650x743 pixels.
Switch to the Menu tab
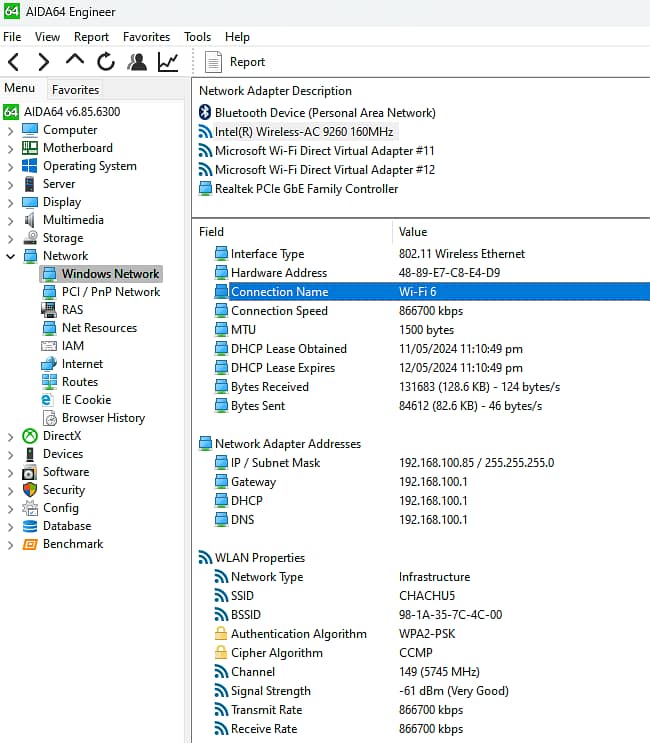(19, 88)
